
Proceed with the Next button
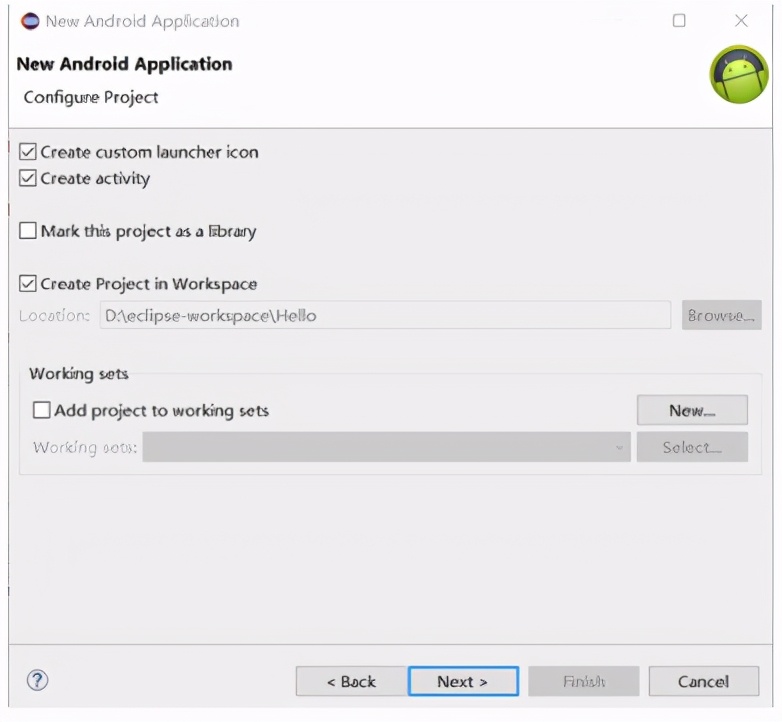(463, 681)
